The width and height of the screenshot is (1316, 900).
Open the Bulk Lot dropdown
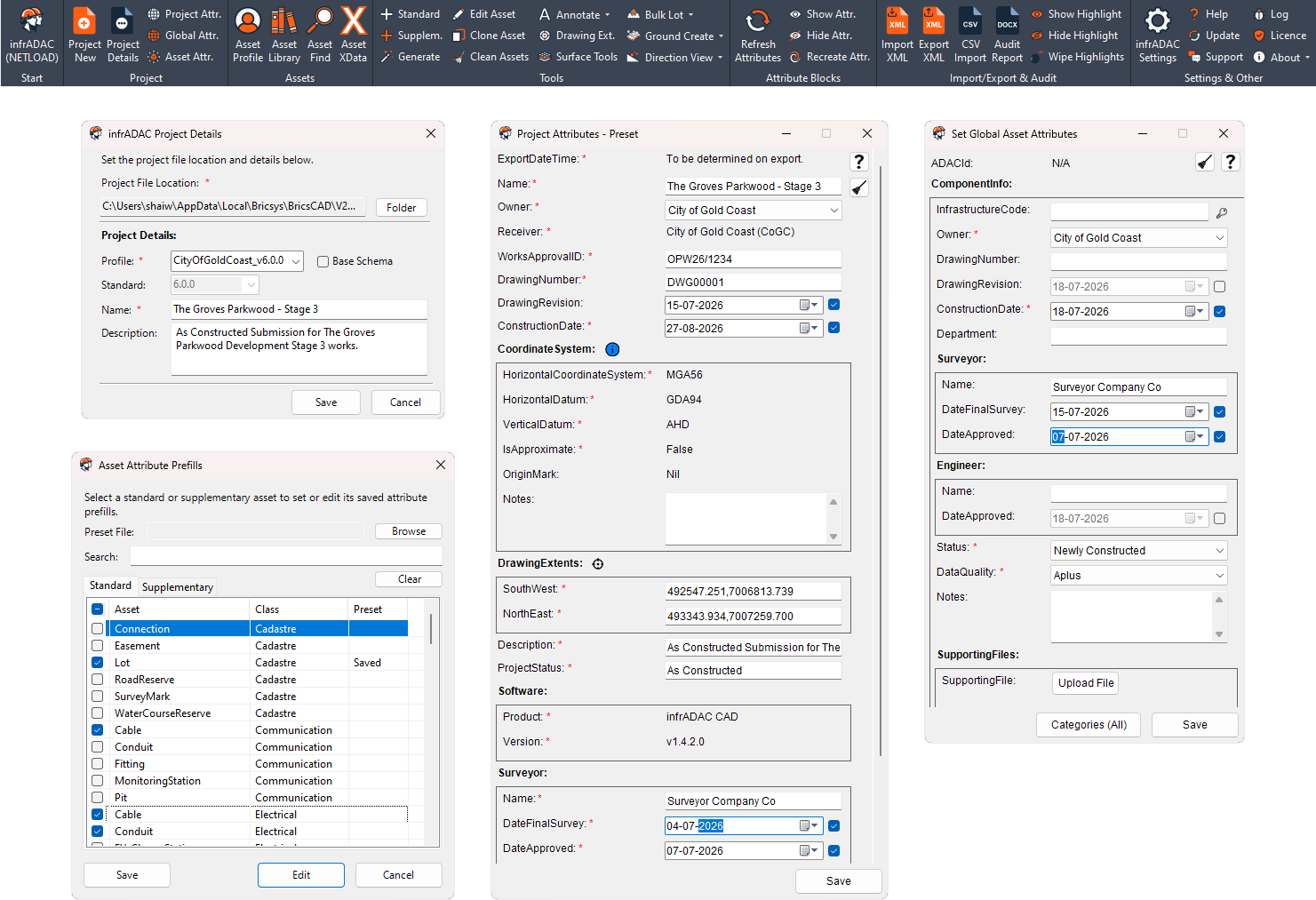click(x=660, y=14)
